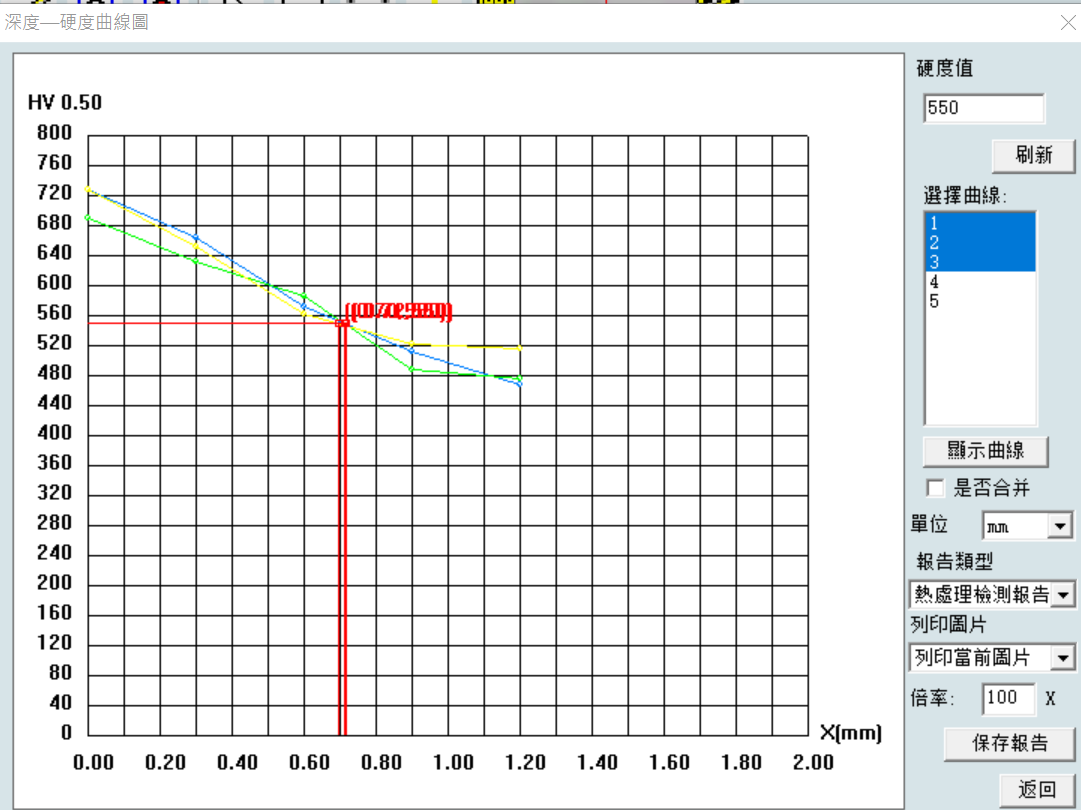Choose curve 5 in the curve list
Screen dimensions: 1081x810
point(979,301)
